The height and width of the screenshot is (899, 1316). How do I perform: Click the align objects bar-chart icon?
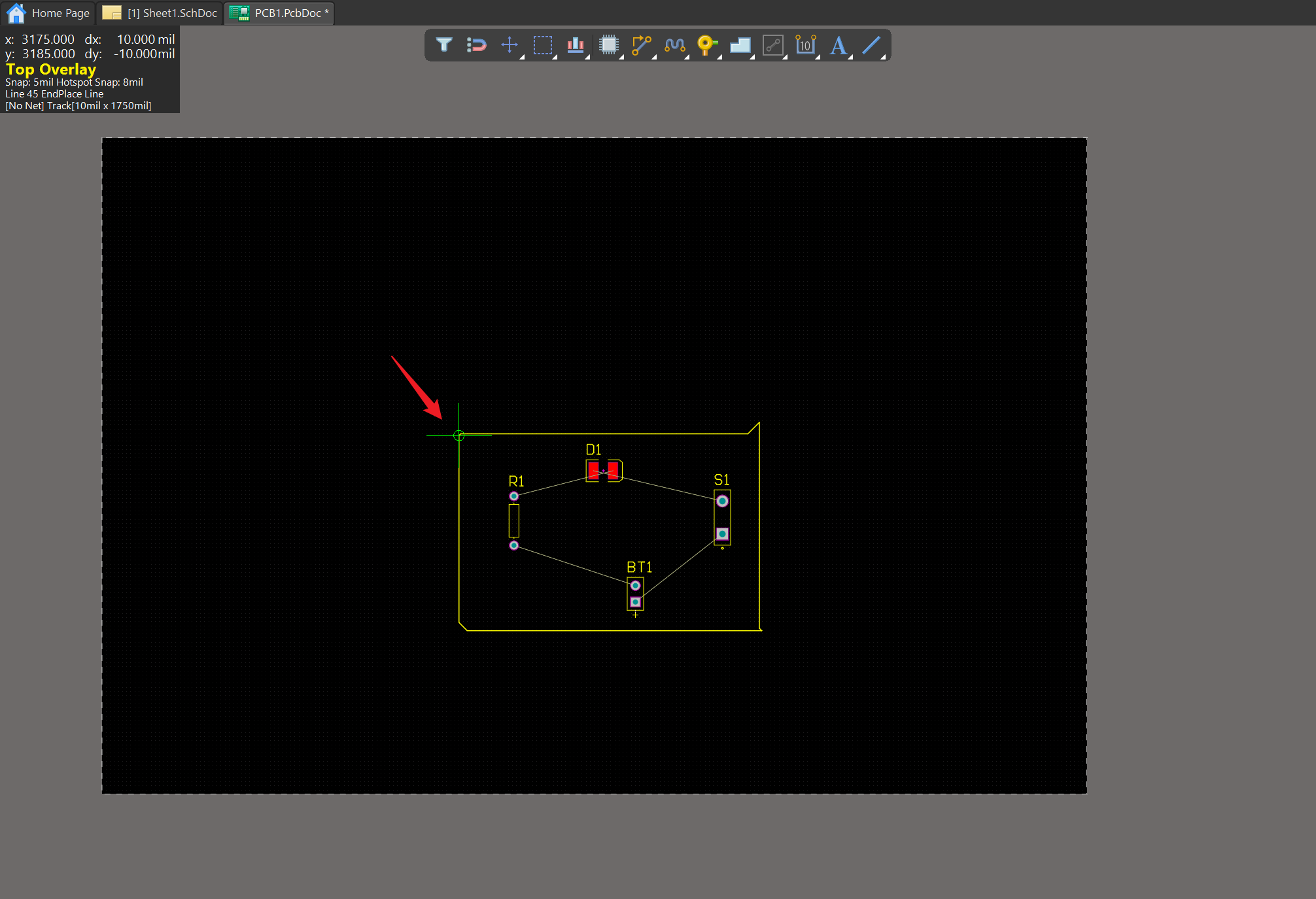tap(576, 45)
